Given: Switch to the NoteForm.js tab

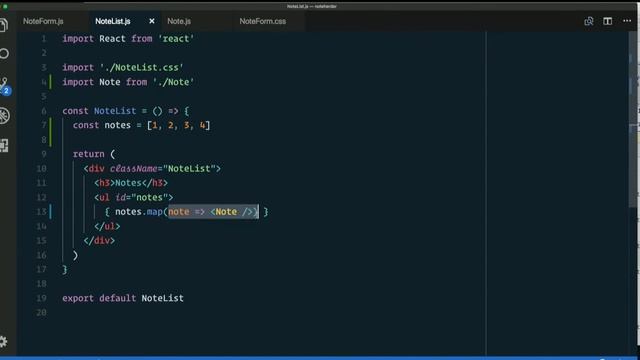Looking at the screenshot, I should click(43, 21).
